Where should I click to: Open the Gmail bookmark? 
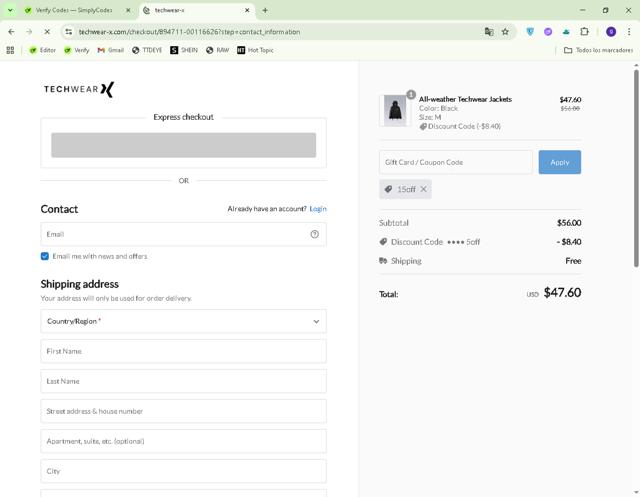click(x=111, y=50)
